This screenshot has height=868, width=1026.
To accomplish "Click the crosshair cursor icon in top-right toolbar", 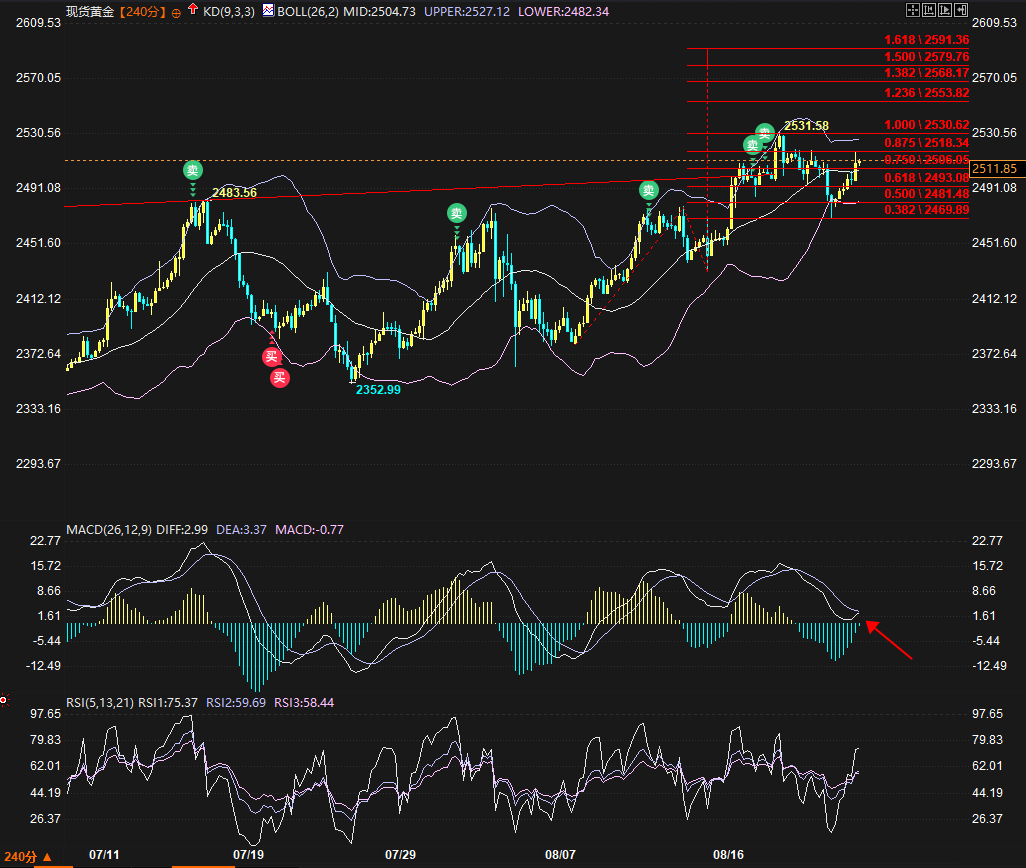I will pos(912,10).
